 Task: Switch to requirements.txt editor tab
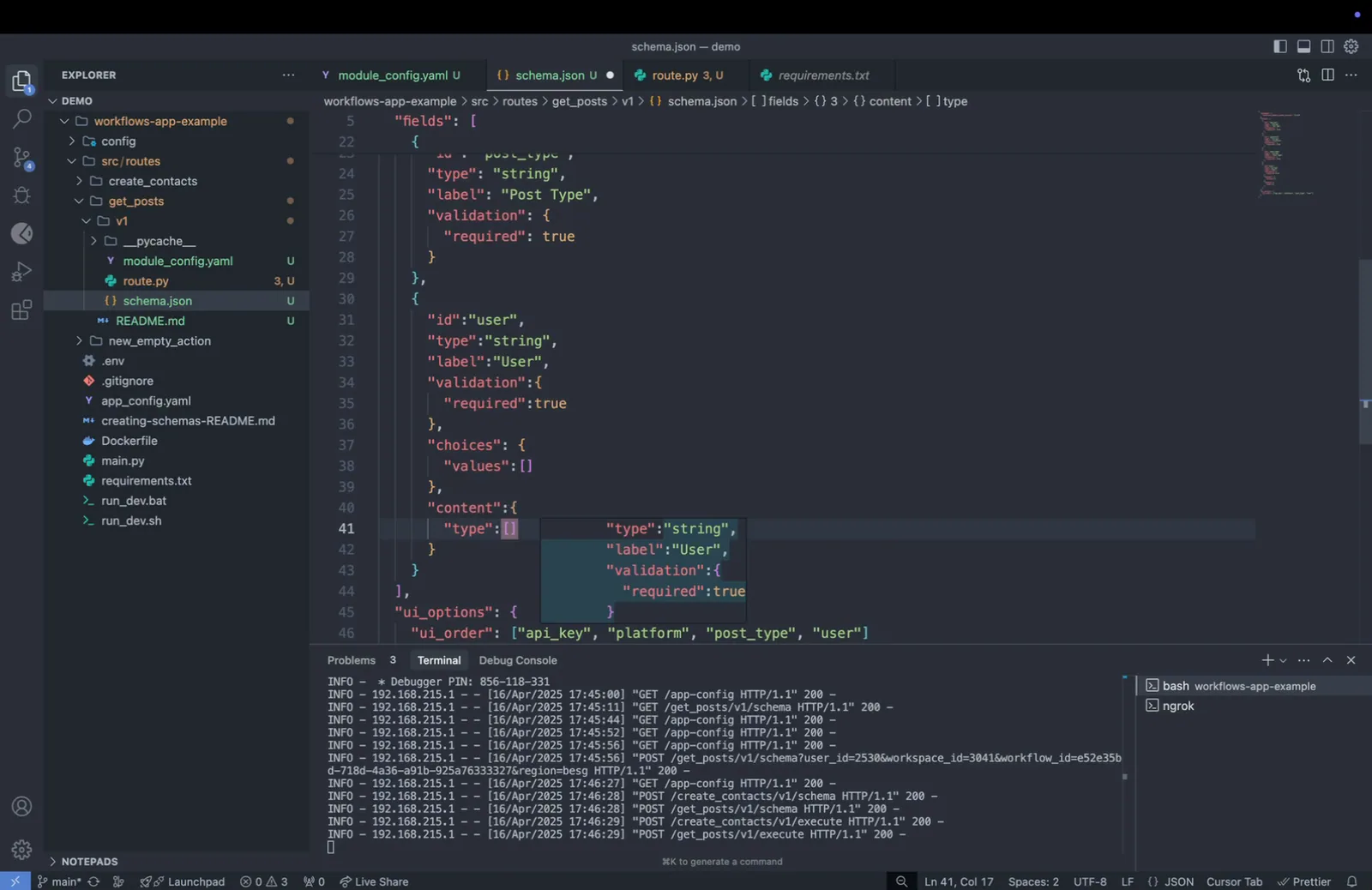[x=822, y=75]
